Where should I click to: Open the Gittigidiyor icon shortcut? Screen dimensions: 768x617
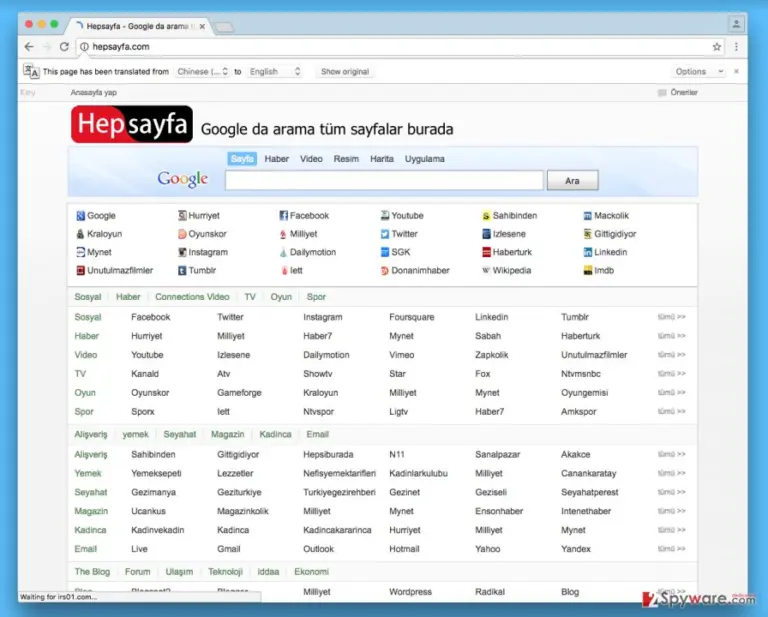pyautogui.click(x=587, y=234)
